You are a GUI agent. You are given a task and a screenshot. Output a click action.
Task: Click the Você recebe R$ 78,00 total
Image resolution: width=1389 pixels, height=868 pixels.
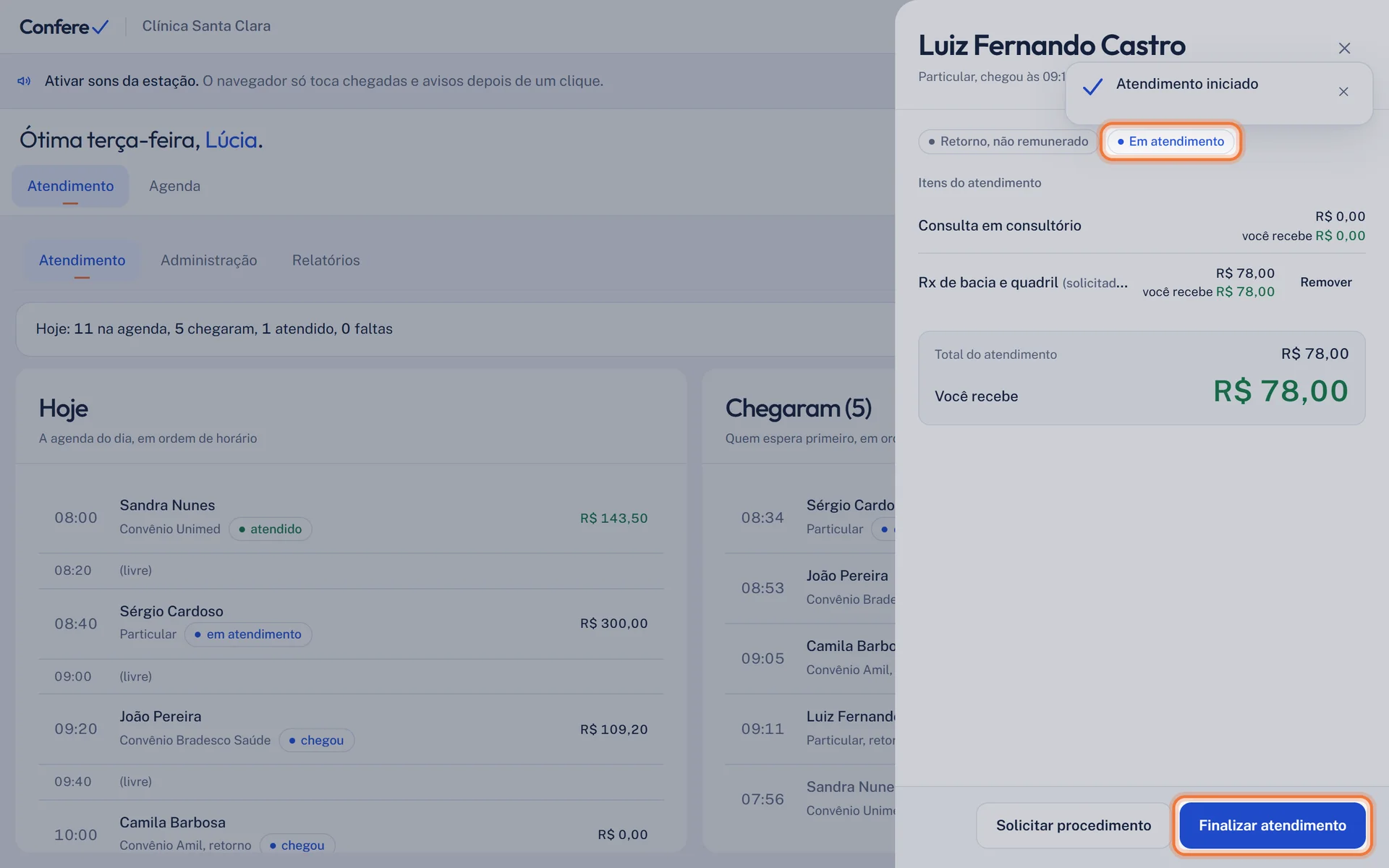pos(1280,391)
